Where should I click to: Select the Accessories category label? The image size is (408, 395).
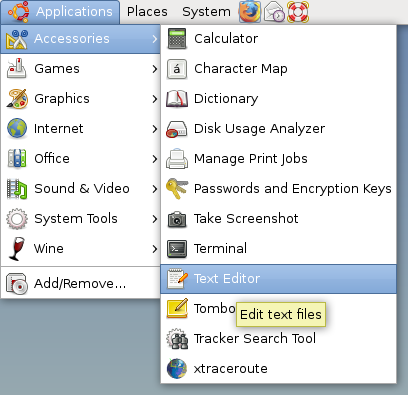72,39
